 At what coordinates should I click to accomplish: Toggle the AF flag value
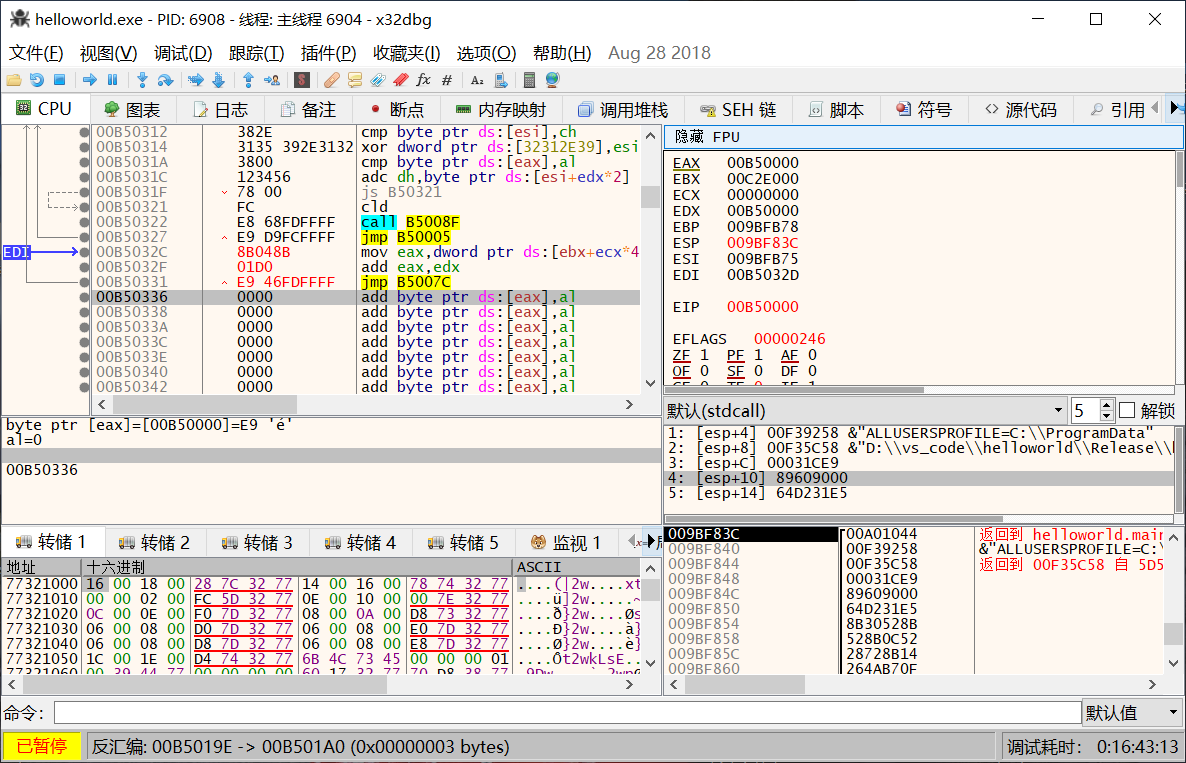pos(812,355)
